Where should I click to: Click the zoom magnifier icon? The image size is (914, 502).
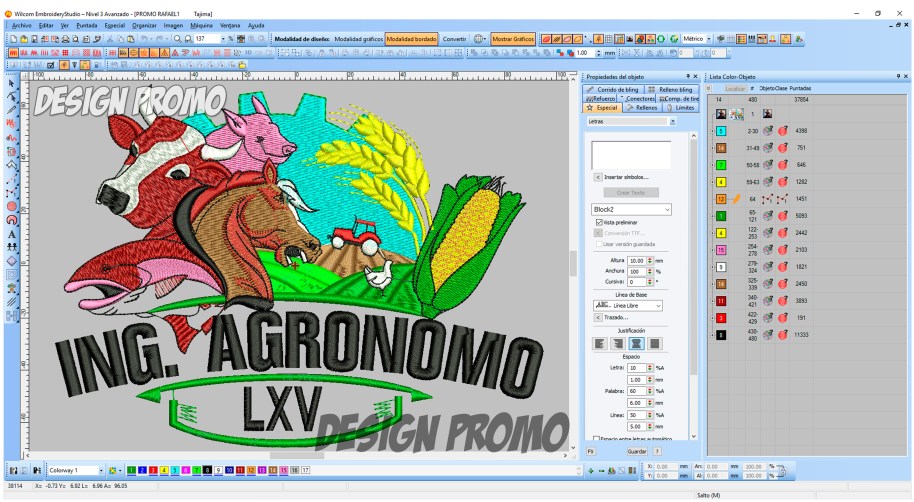point(178,38)
